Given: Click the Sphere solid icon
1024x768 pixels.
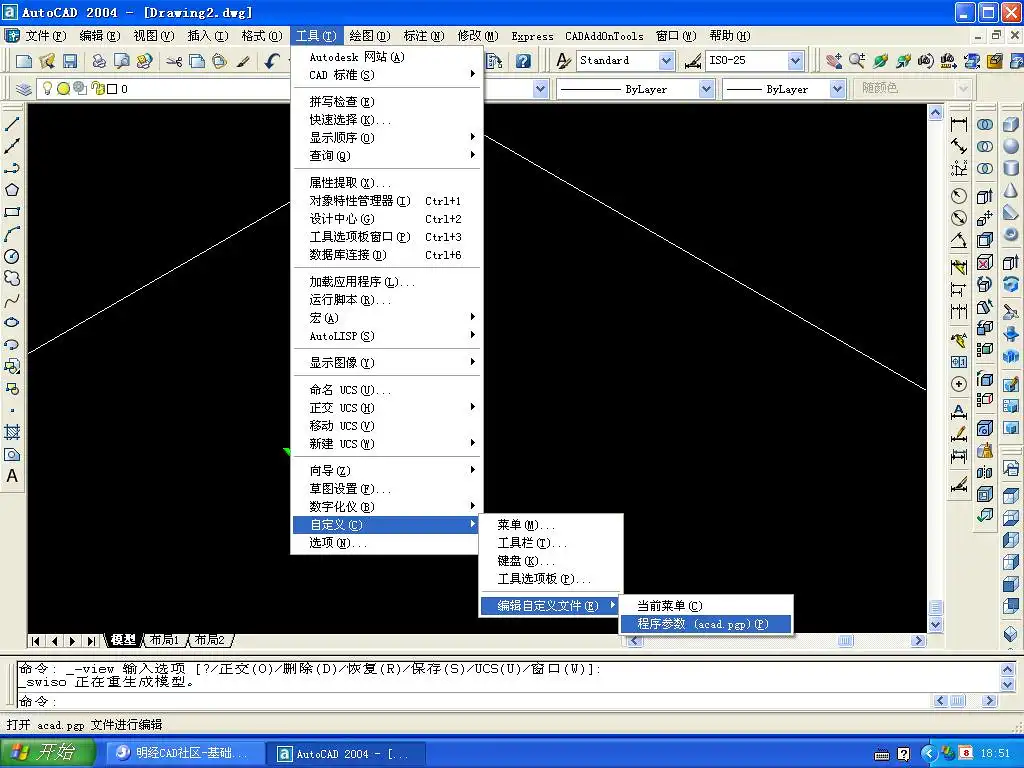Looking at the screenshot, I should pyautogui.click(x=1011, y=146).
